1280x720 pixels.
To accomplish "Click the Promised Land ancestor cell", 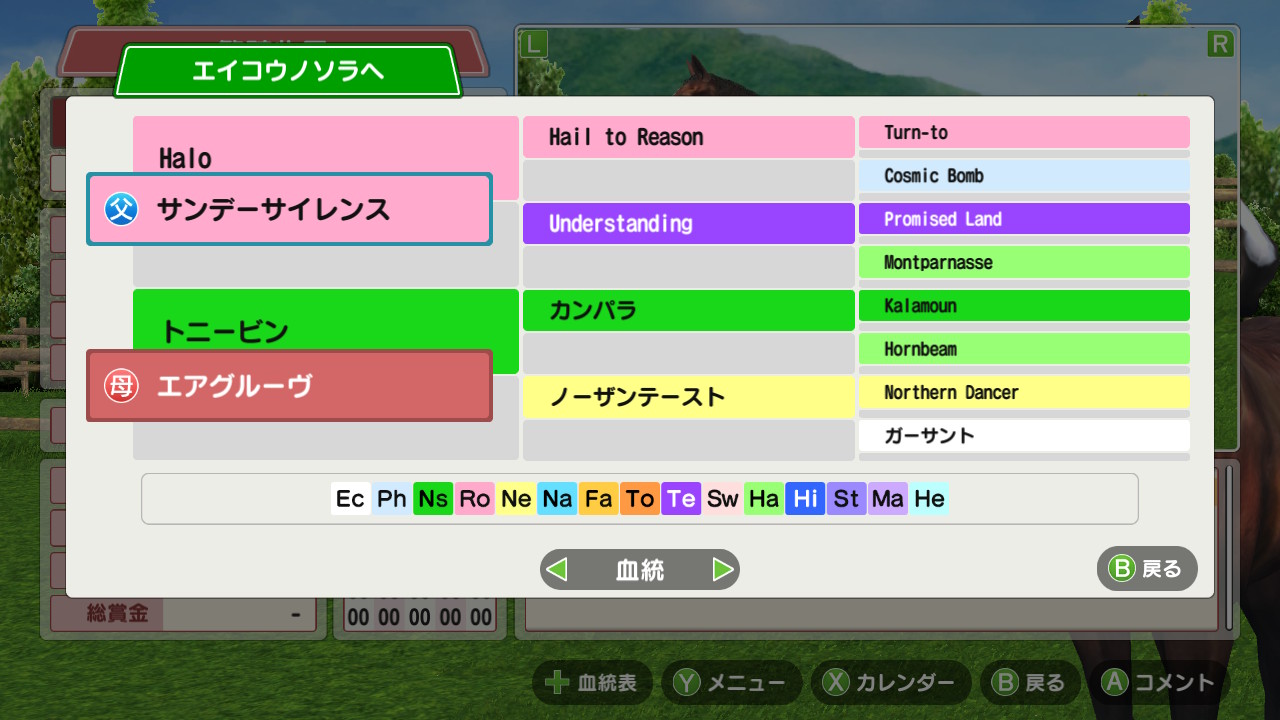I will pyautogui.click(x=1024, y=219).
